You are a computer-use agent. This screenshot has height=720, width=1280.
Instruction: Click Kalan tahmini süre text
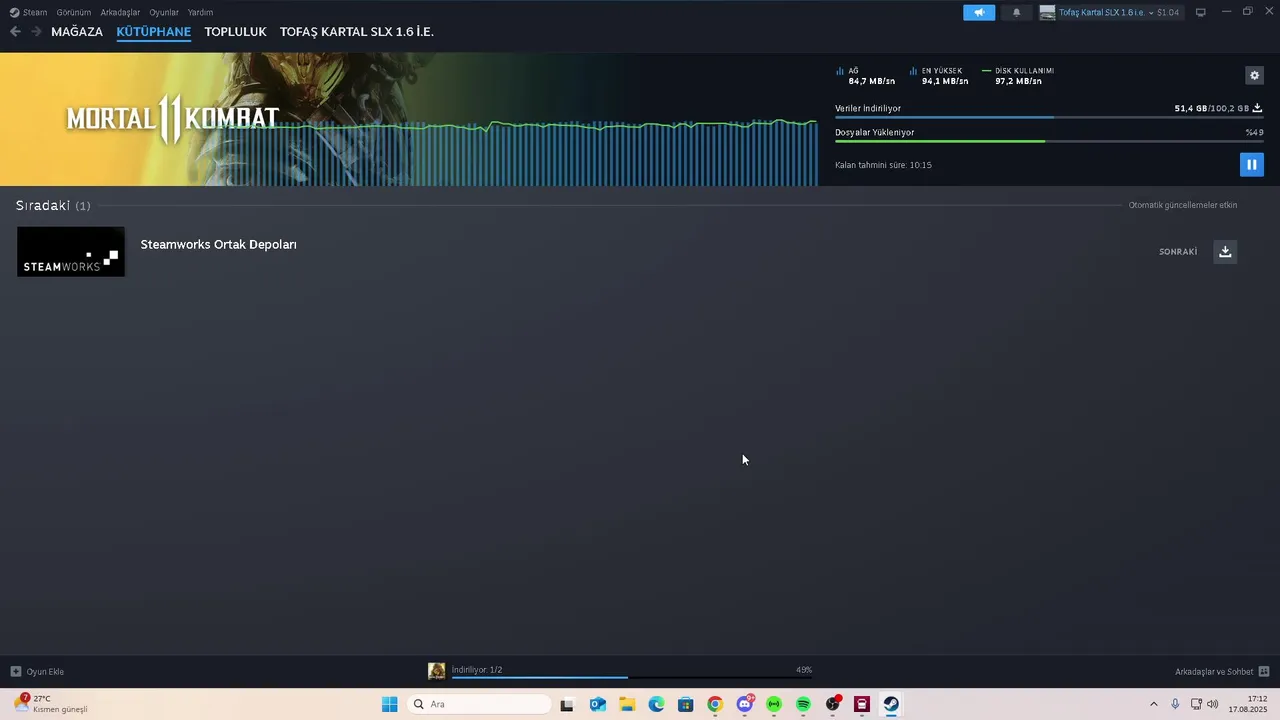coord(883,165)
